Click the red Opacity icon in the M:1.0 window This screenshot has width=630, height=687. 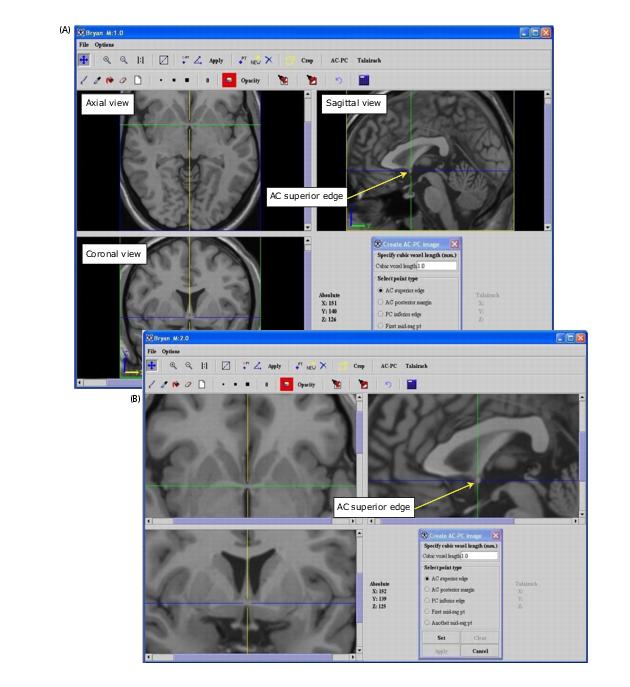[x=229, y=77]
